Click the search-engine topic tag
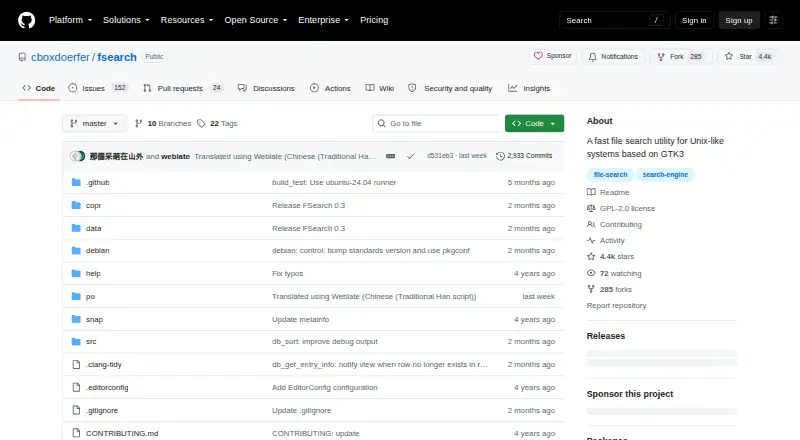Screen dimensions: 800x440 (665, 175)
